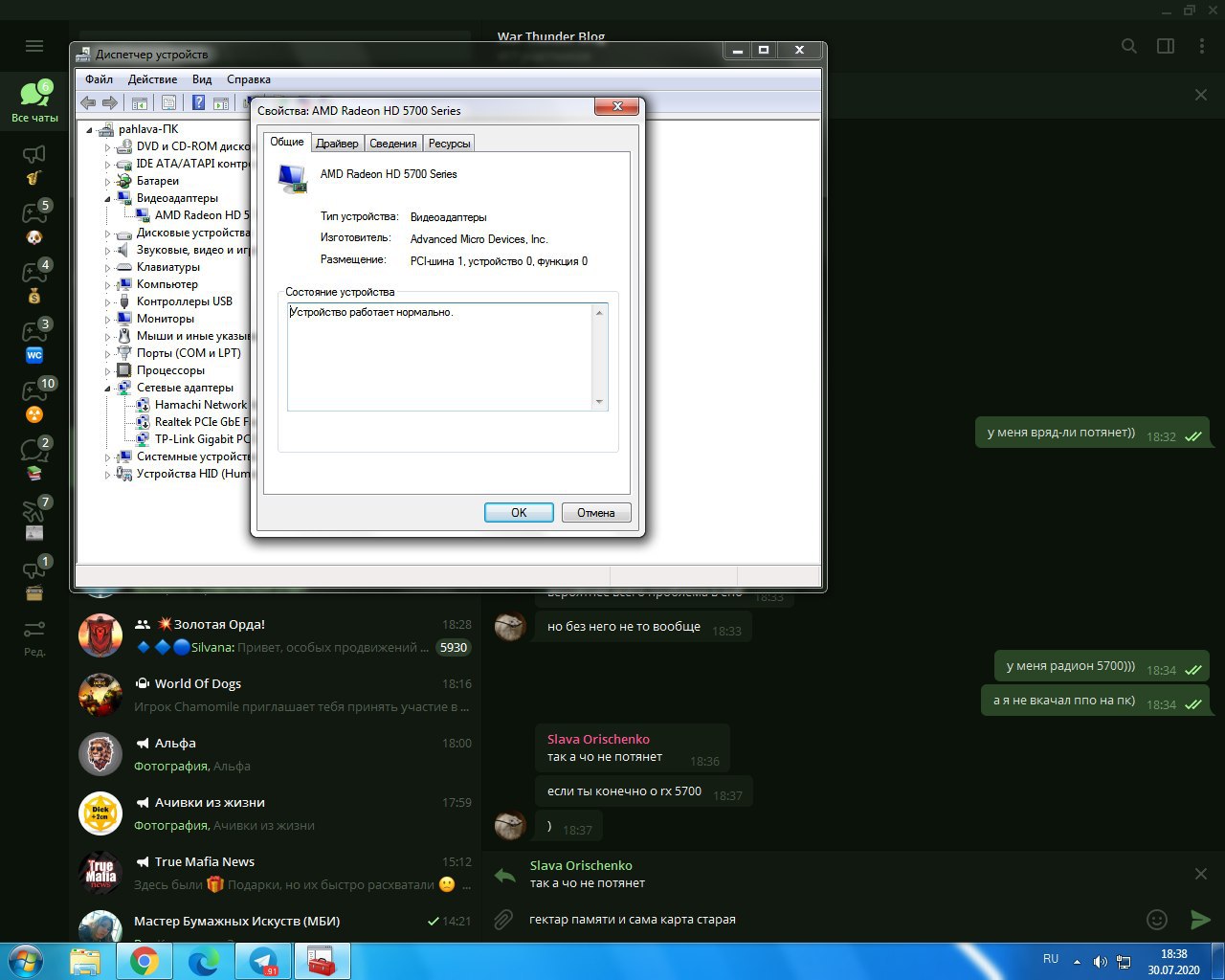Open Microsoft Edge from taskbar
This screenshot has width=1225, height=980.
[204, 961]
